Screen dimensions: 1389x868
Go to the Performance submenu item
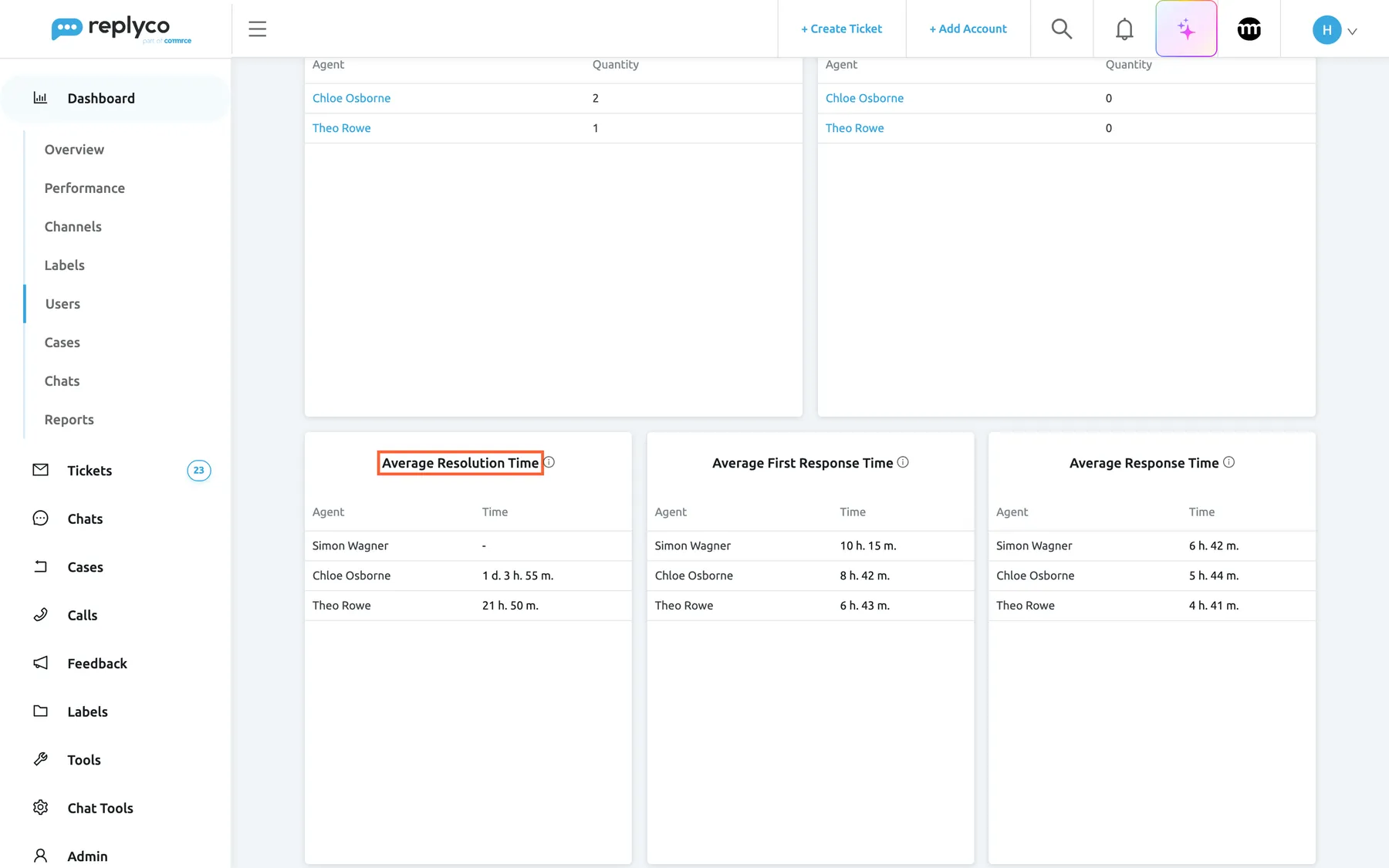(x=85, y=188)
